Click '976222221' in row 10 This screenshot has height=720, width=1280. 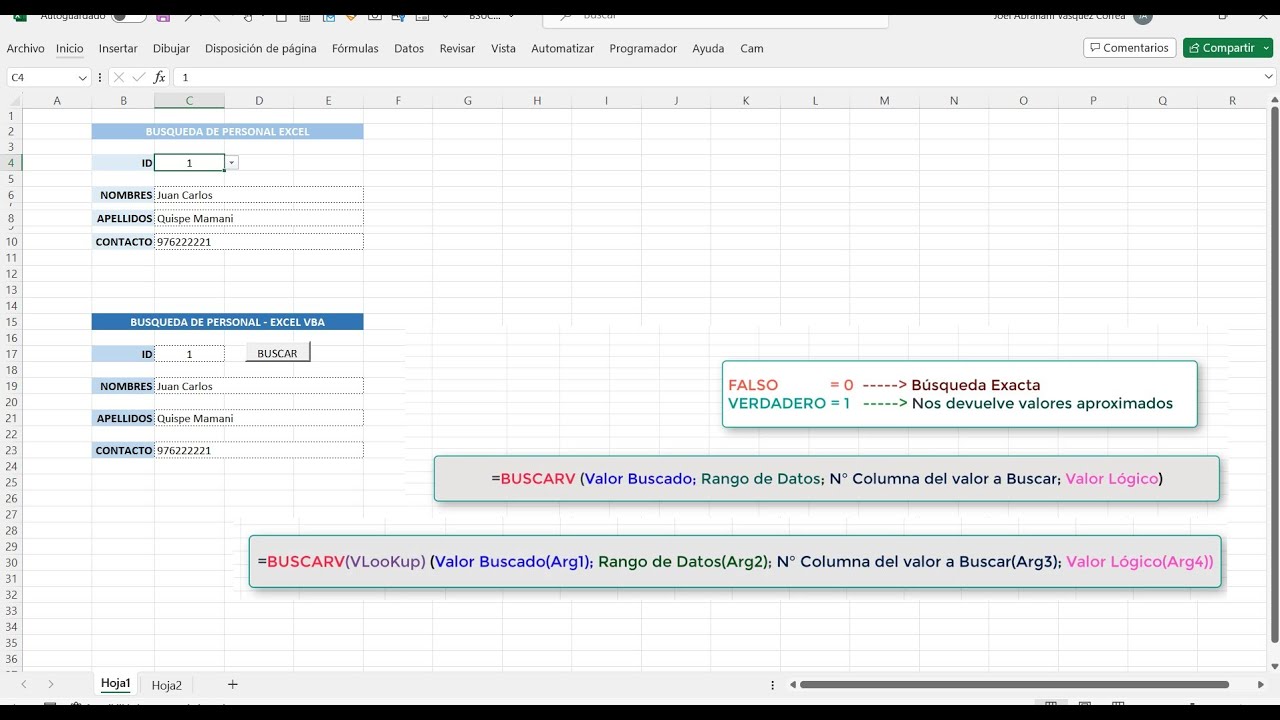(184, 242)
